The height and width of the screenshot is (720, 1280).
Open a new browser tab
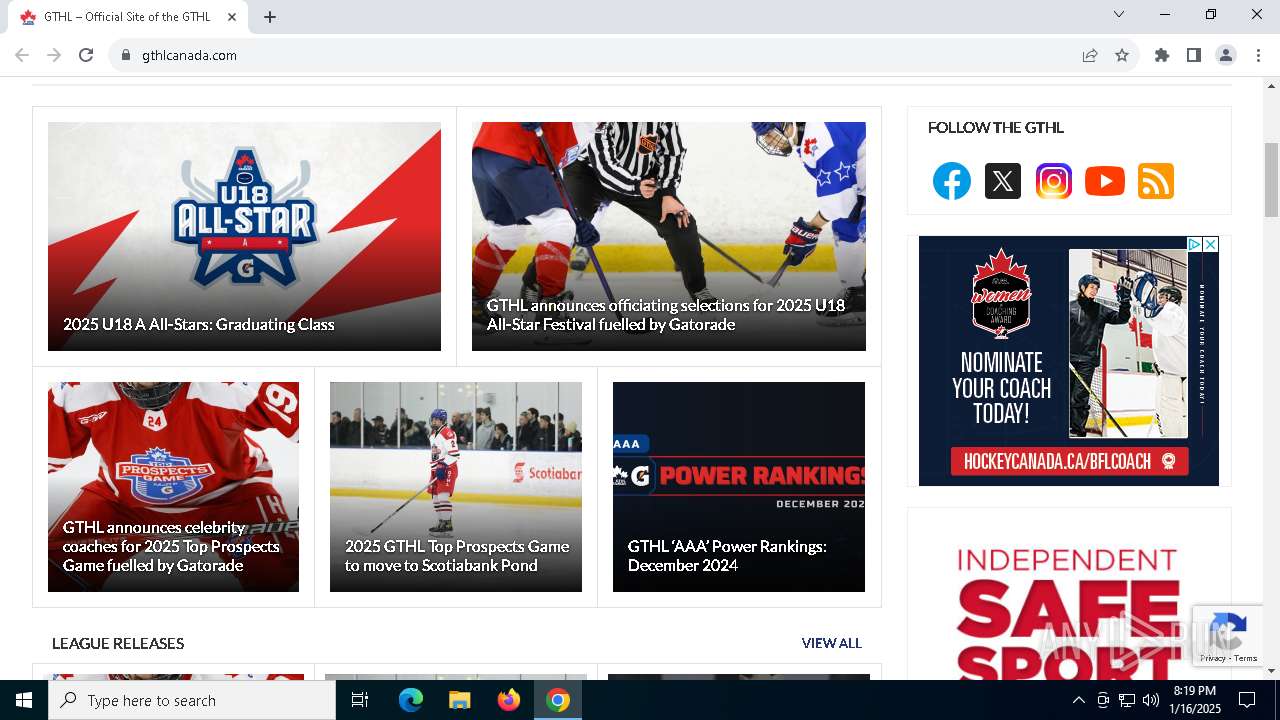click(270, 17)
